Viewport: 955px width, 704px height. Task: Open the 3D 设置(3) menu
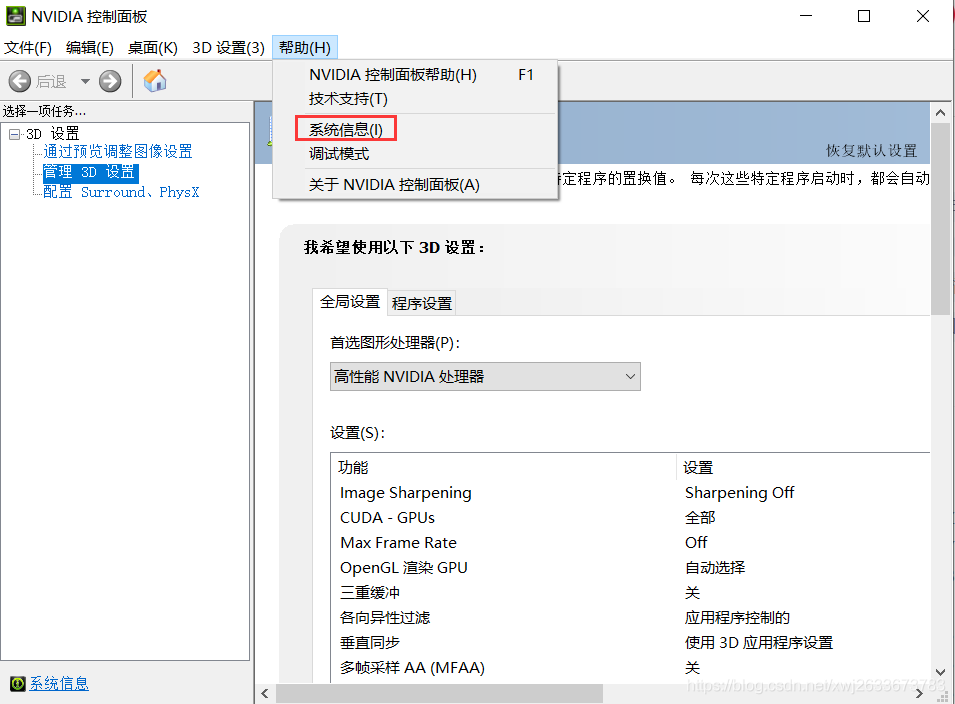click(x=228, y=48)
